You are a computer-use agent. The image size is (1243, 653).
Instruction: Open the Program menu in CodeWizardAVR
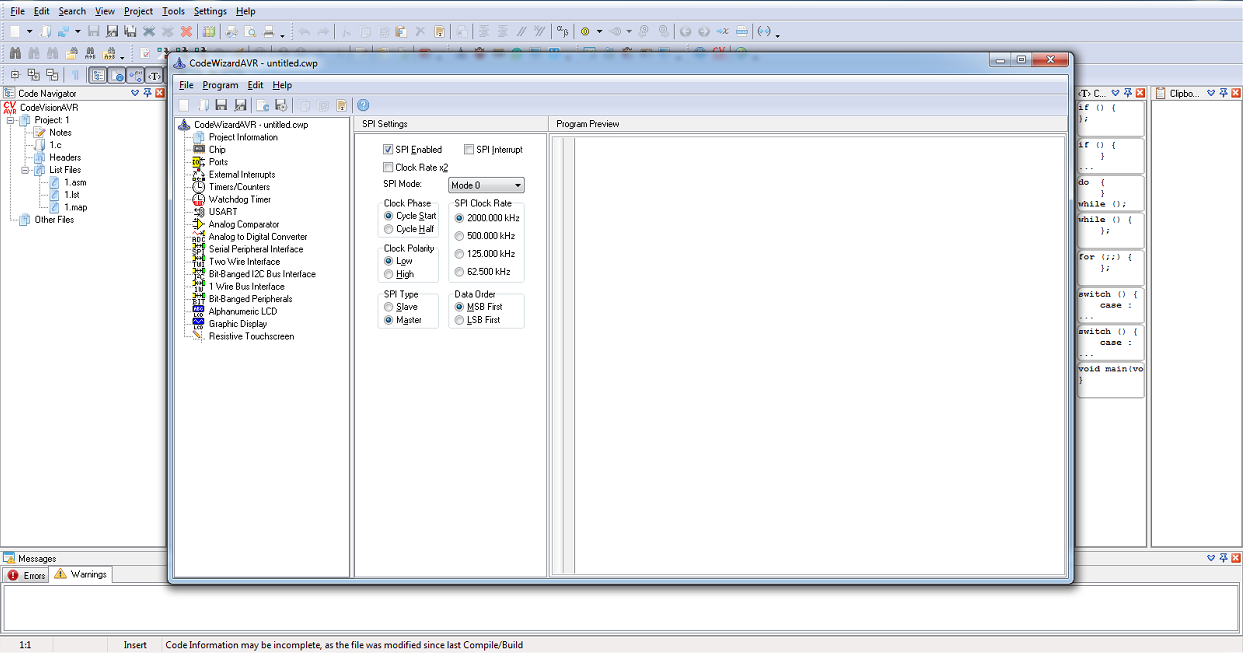pos(220,85)
